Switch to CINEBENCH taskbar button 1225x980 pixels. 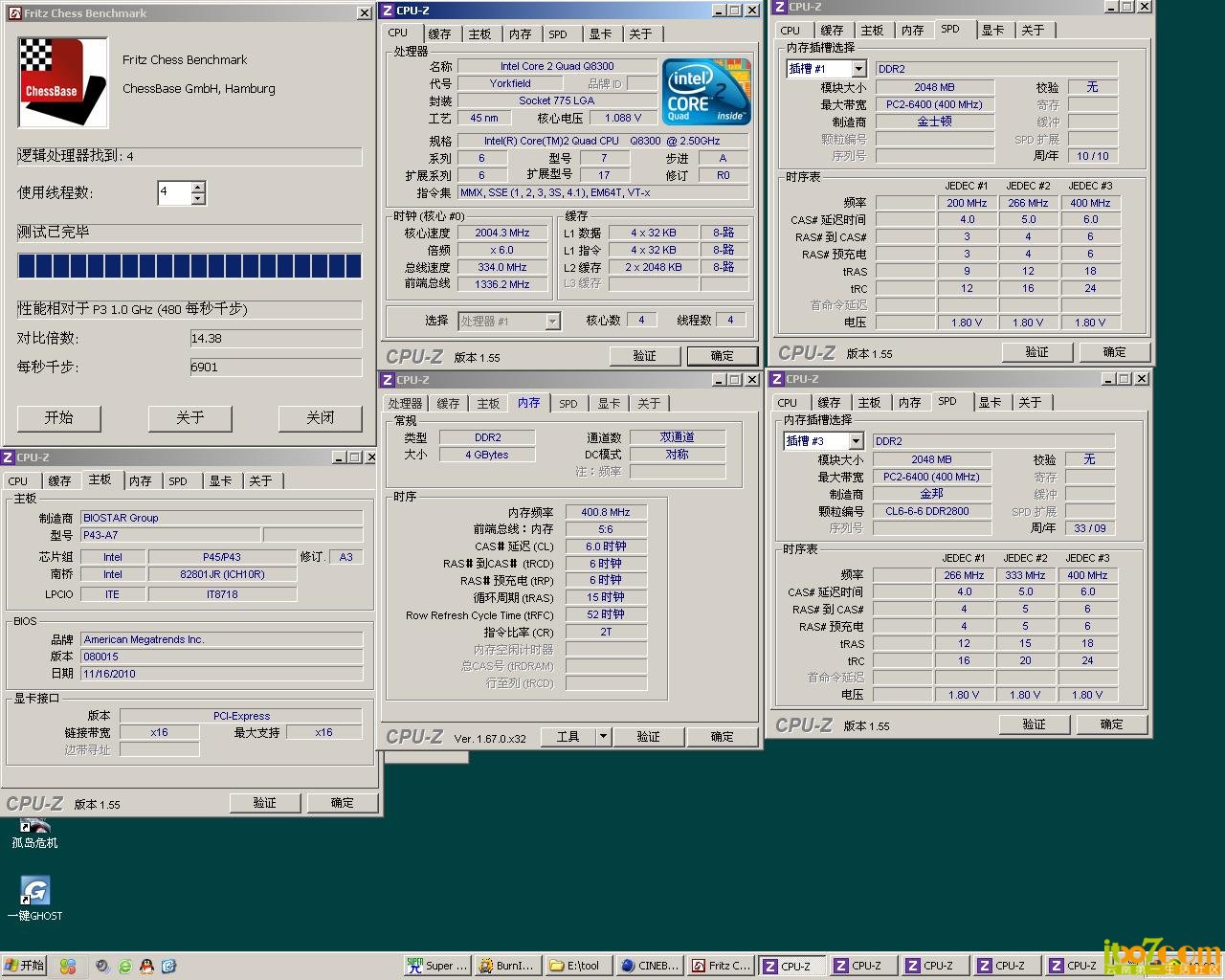[650, 966]
